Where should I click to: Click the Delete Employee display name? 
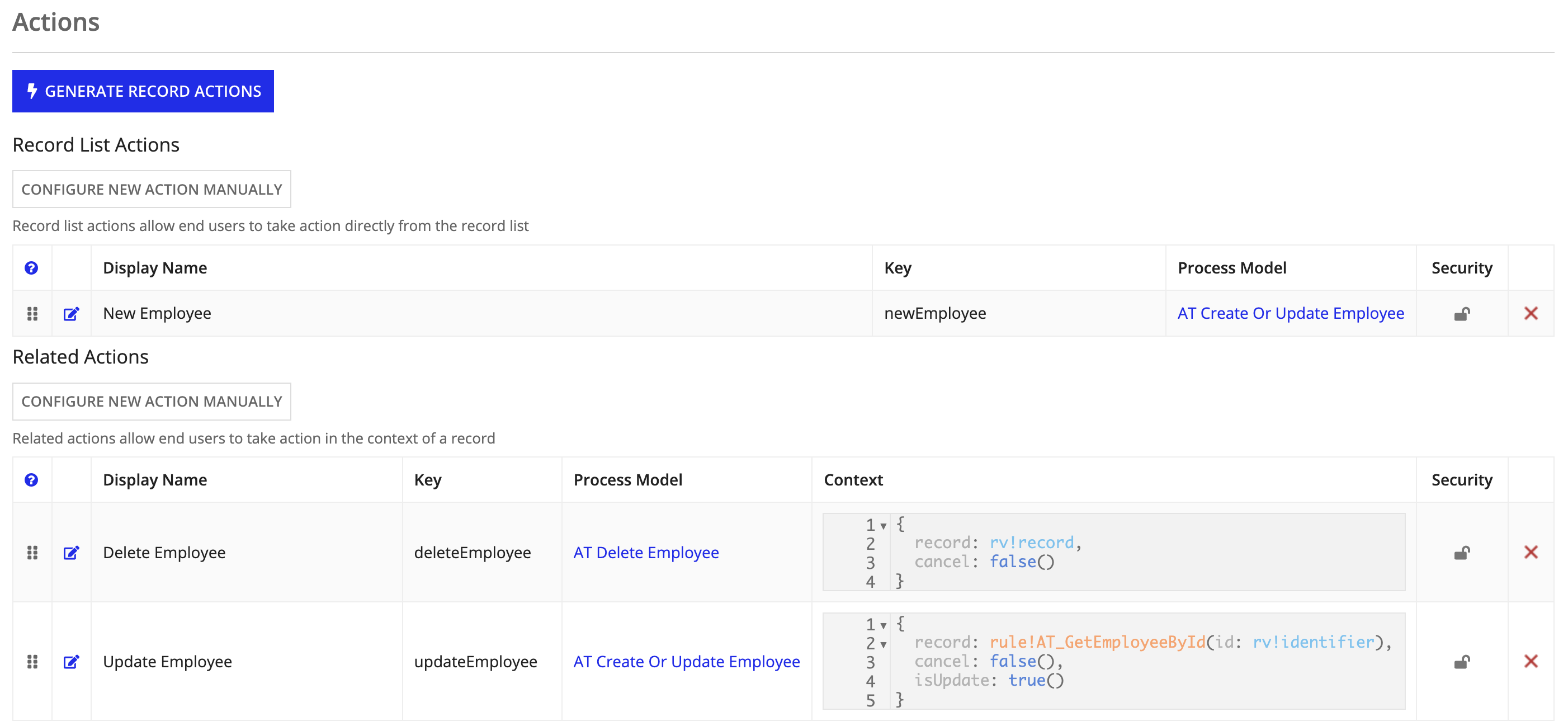[x=164, y=553]
